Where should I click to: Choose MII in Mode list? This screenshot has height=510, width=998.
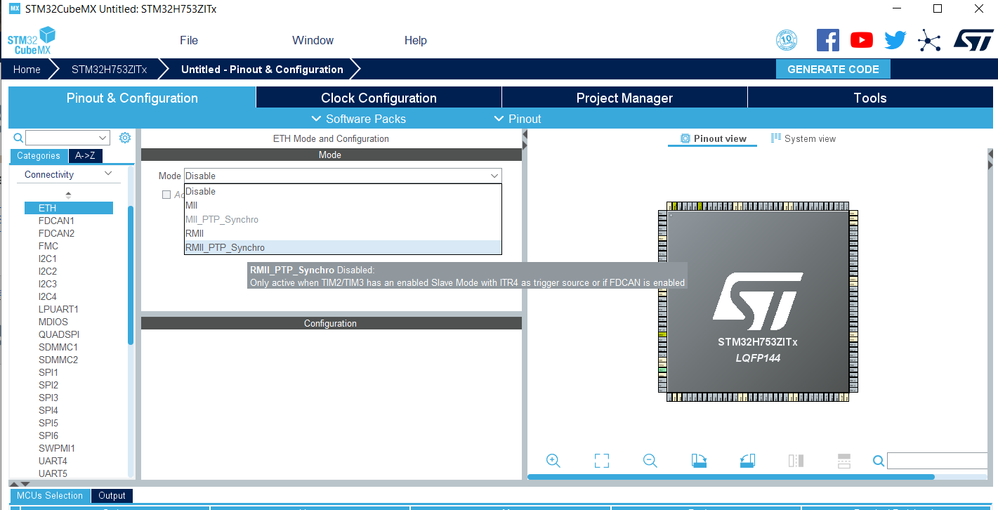click(342, 205)
